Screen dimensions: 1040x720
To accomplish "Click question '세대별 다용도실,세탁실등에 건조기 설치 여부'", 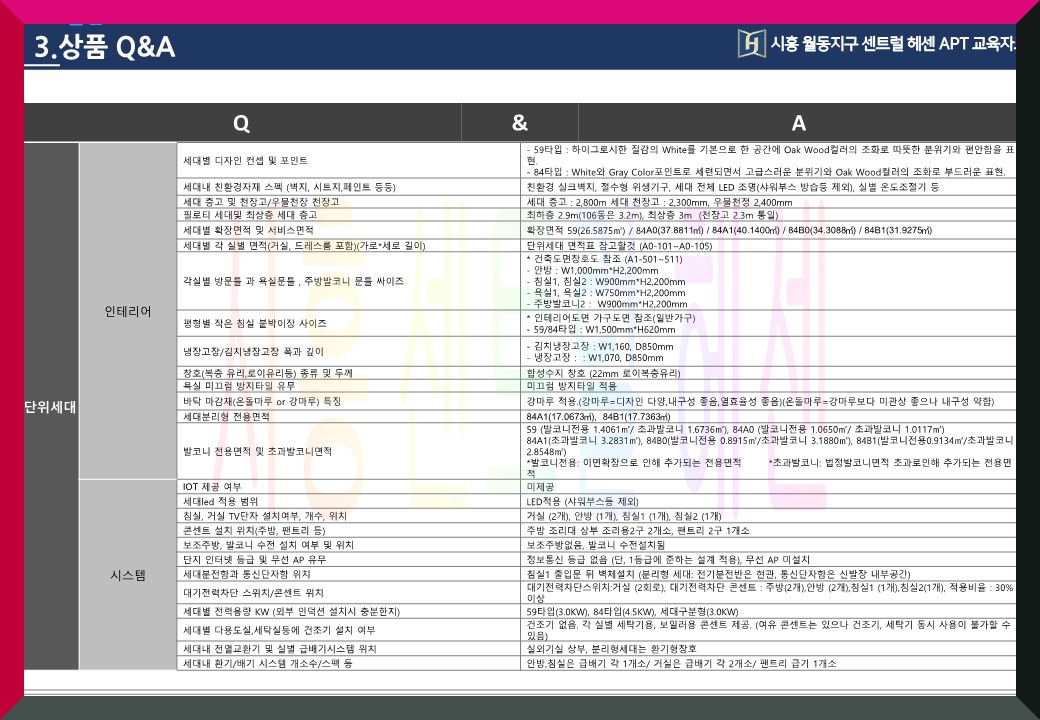I will (279, 630).
